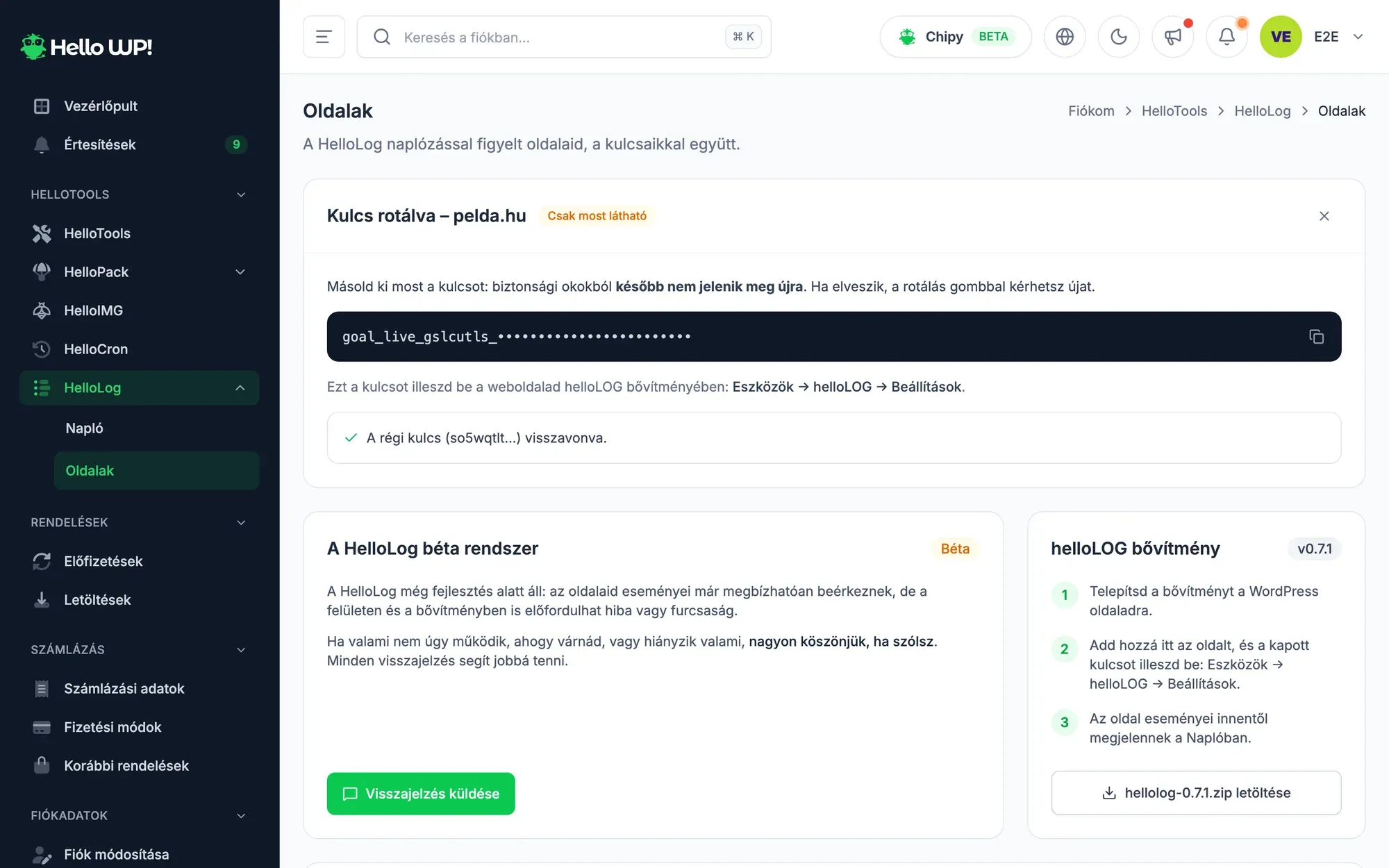The width and height of the screenshot is (1389, 868).
Task: Toggle dark mode with moon icon
Action: point(1119,37)
